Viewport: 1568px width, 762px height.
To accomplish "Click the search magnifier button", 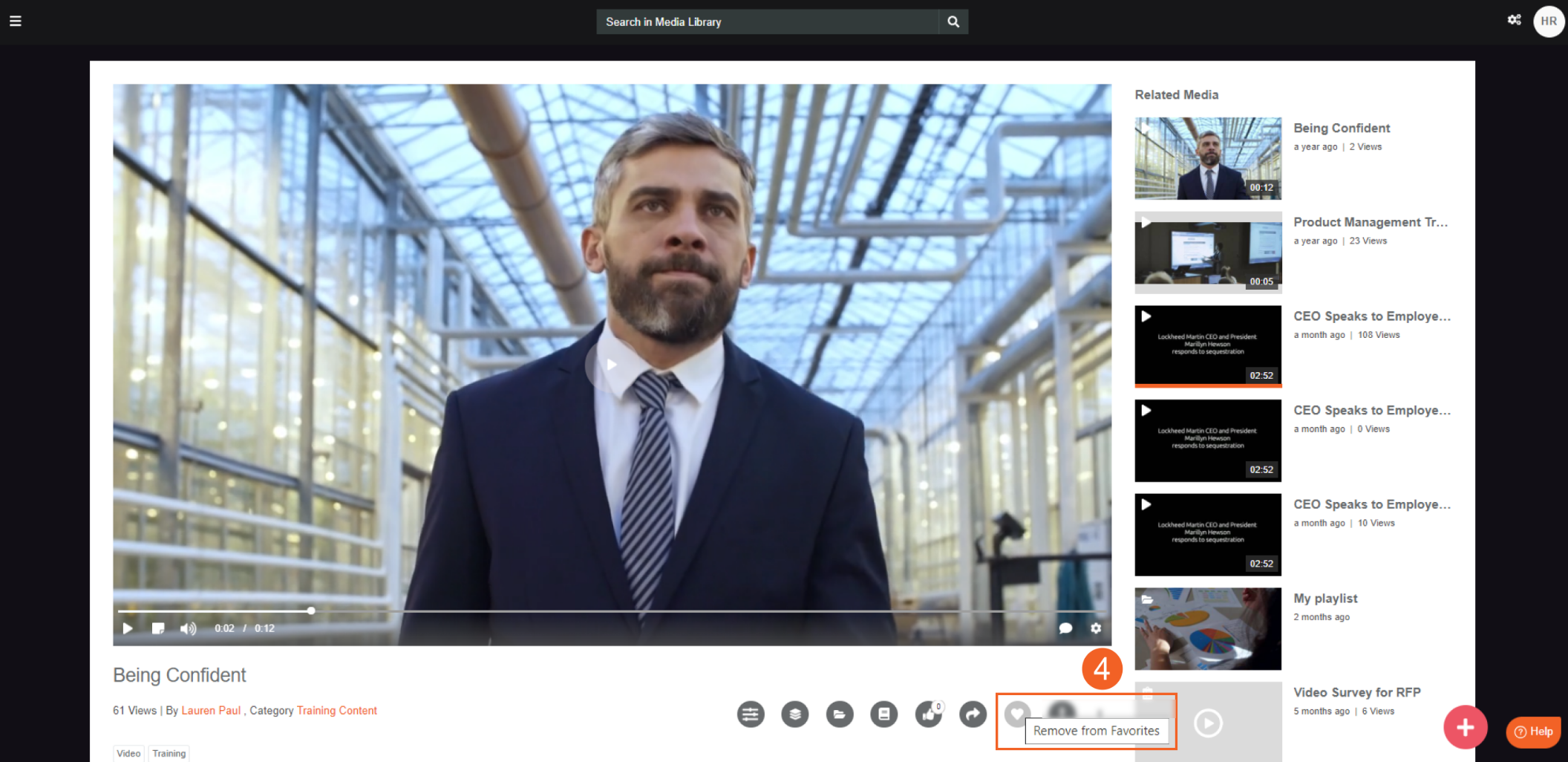I will 953,22.
